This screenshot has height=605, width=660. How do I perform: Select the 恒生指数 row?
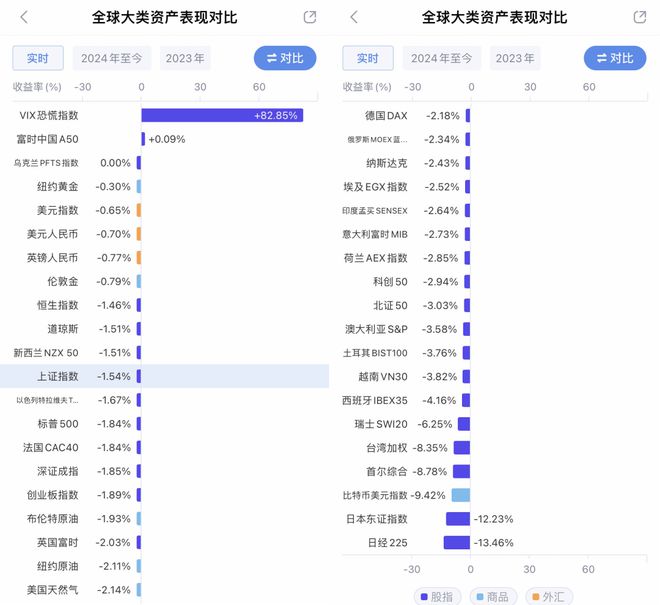pos(165,305)
